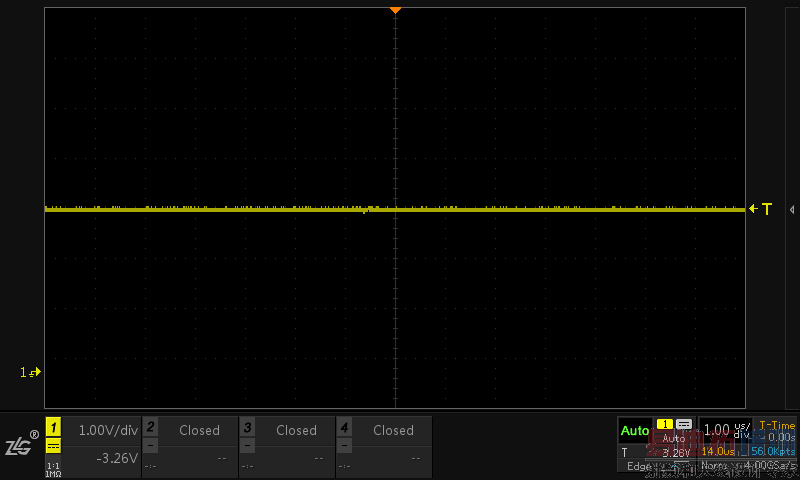Click the trigger coupling icon beside source badge
This screenshot has width=800, height=480.
pos(684,424)
